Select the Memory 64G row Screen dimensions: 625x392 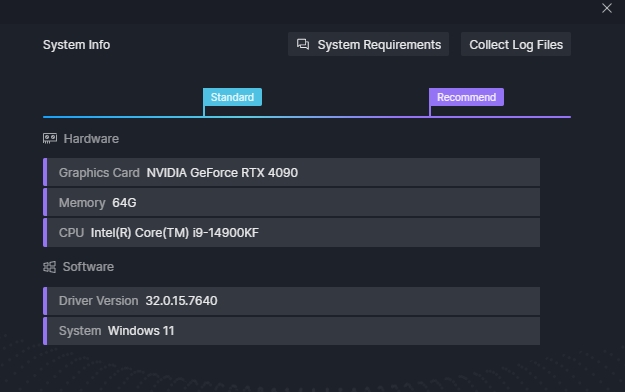click(291, 203)
